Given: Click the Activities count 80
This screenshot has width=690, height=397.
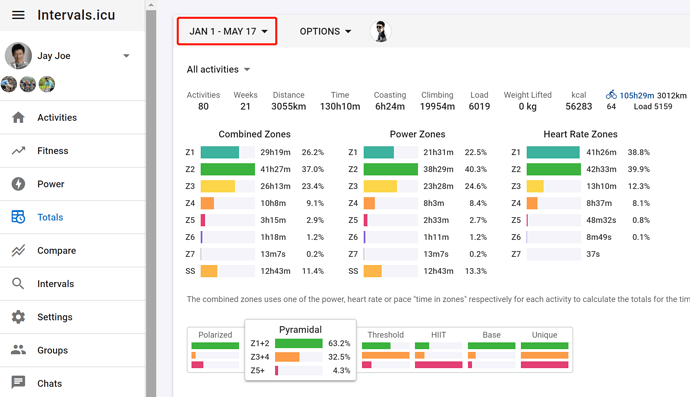Looking at the screenshot, I should pyautogui.click(x=203, y=107).
